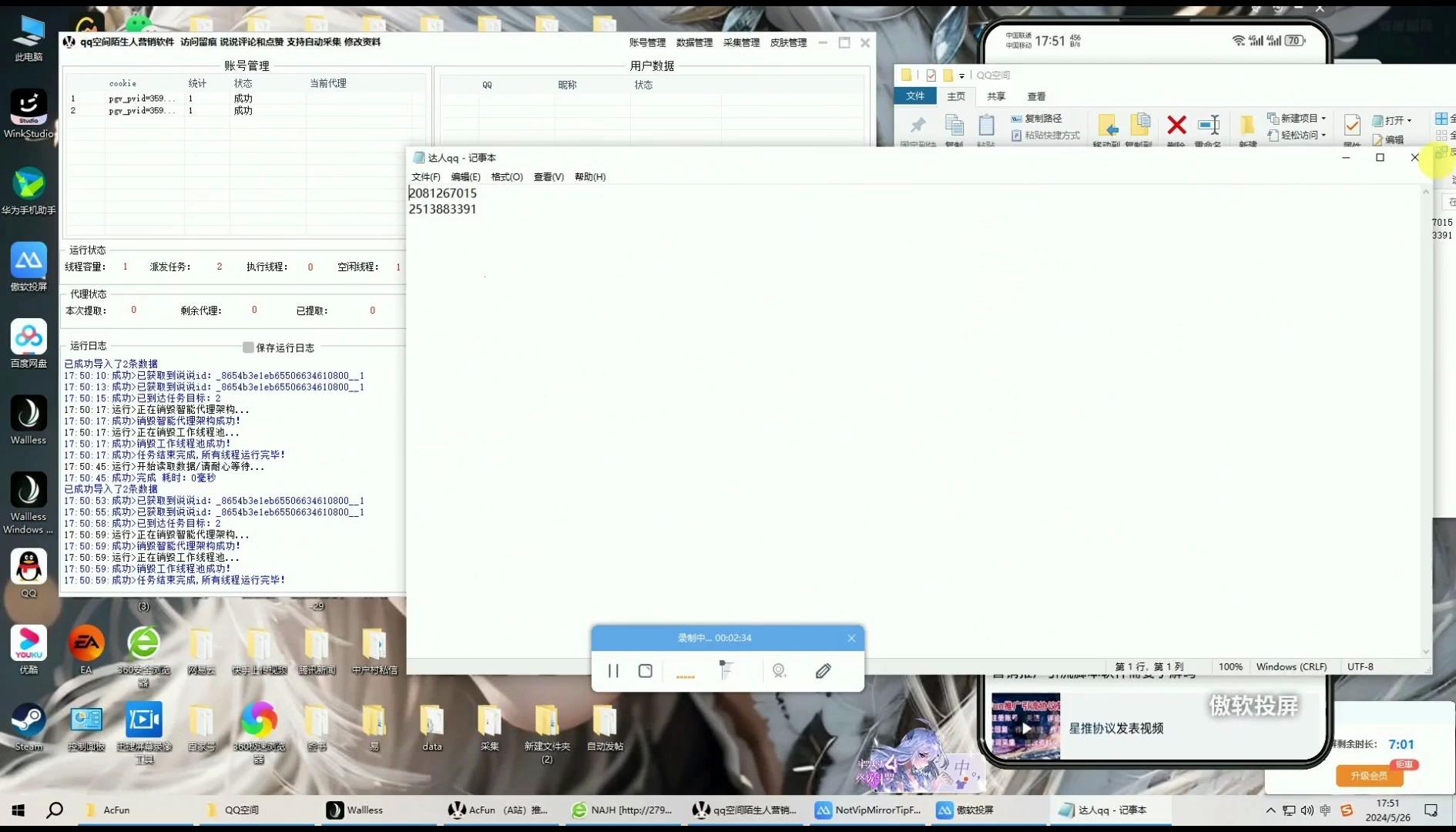Click the Explorer properties checkmark icon
Image resolution: width=1456 pixels, height=832 pixels.
coord(1352,125)
